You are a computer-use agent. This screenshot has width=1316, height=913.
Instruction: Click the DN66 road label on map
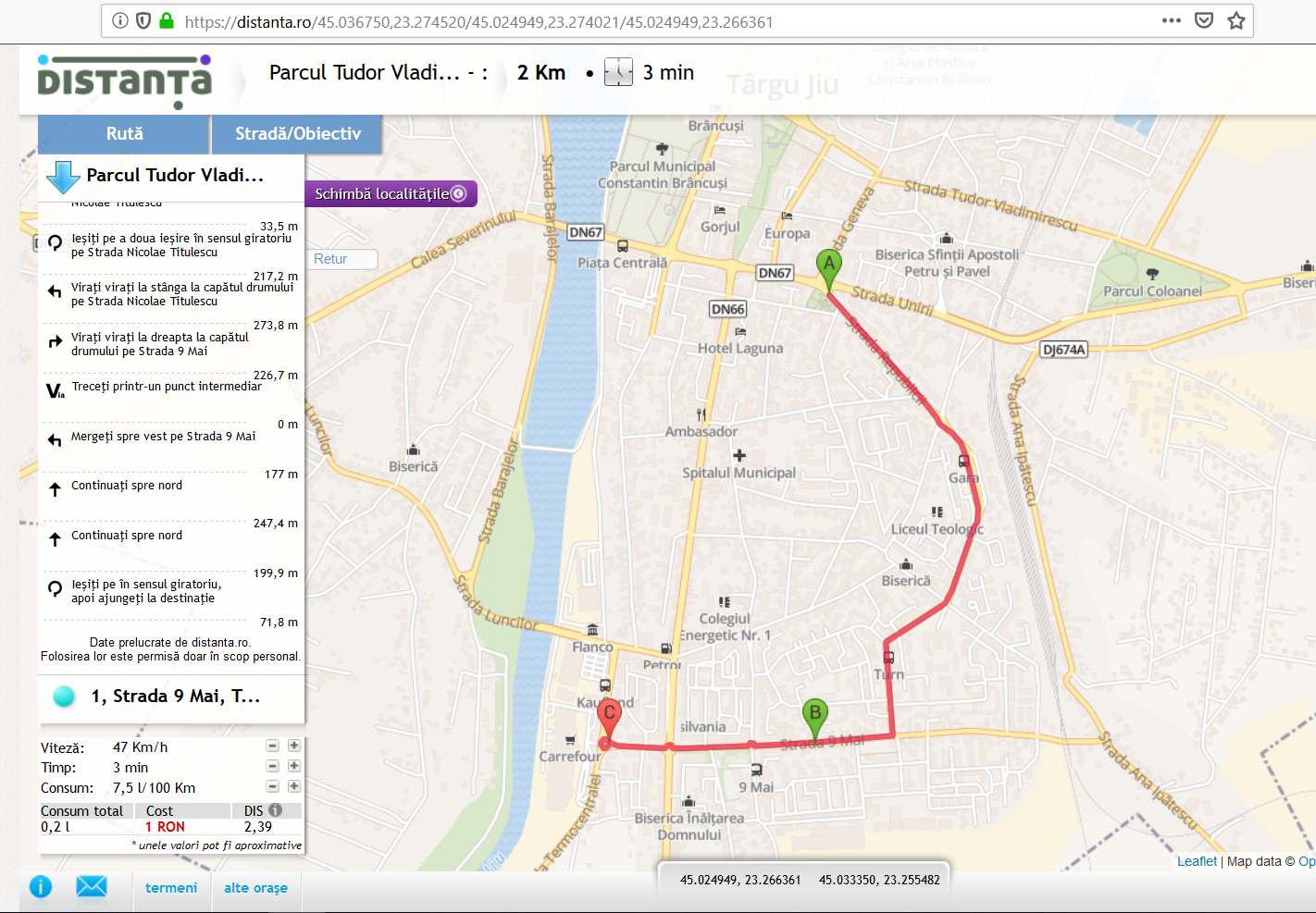(727, 309)
